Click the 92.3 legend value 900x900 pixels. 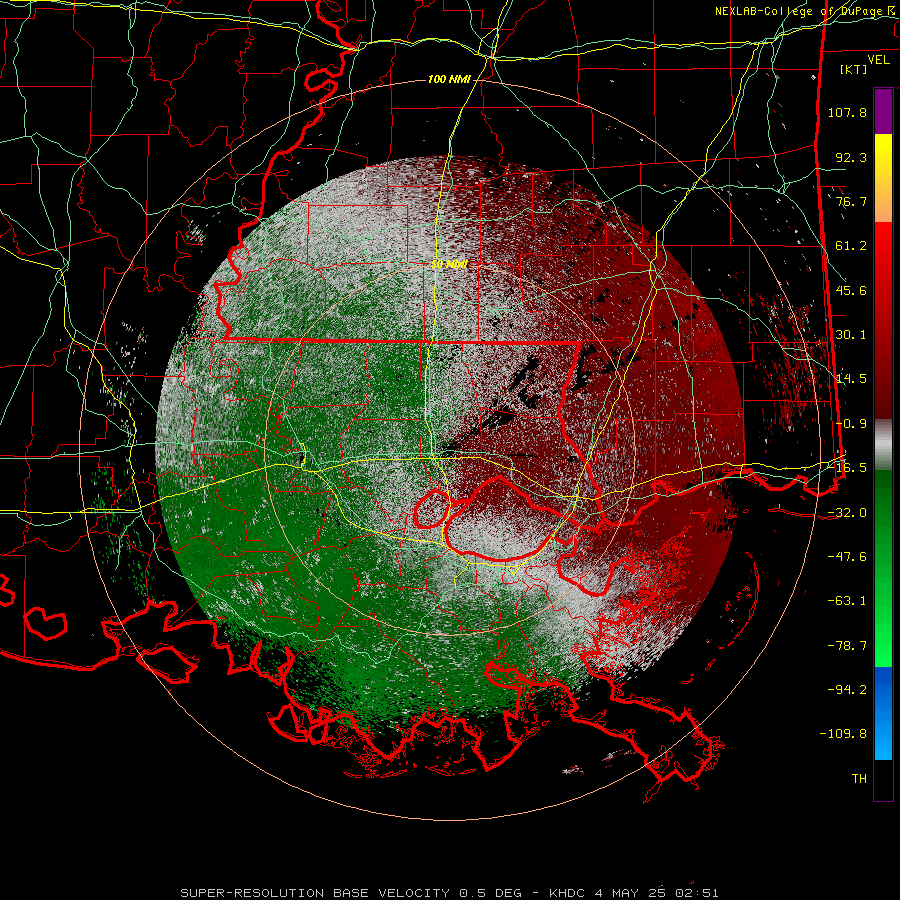(851, 157)
